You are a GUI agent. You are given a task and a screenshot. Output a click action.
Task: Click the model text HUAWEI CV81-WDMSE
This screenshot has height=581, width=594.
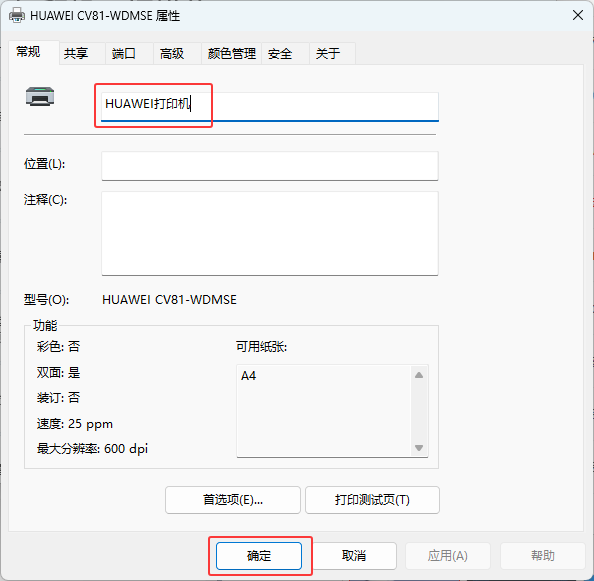[169, 300]
